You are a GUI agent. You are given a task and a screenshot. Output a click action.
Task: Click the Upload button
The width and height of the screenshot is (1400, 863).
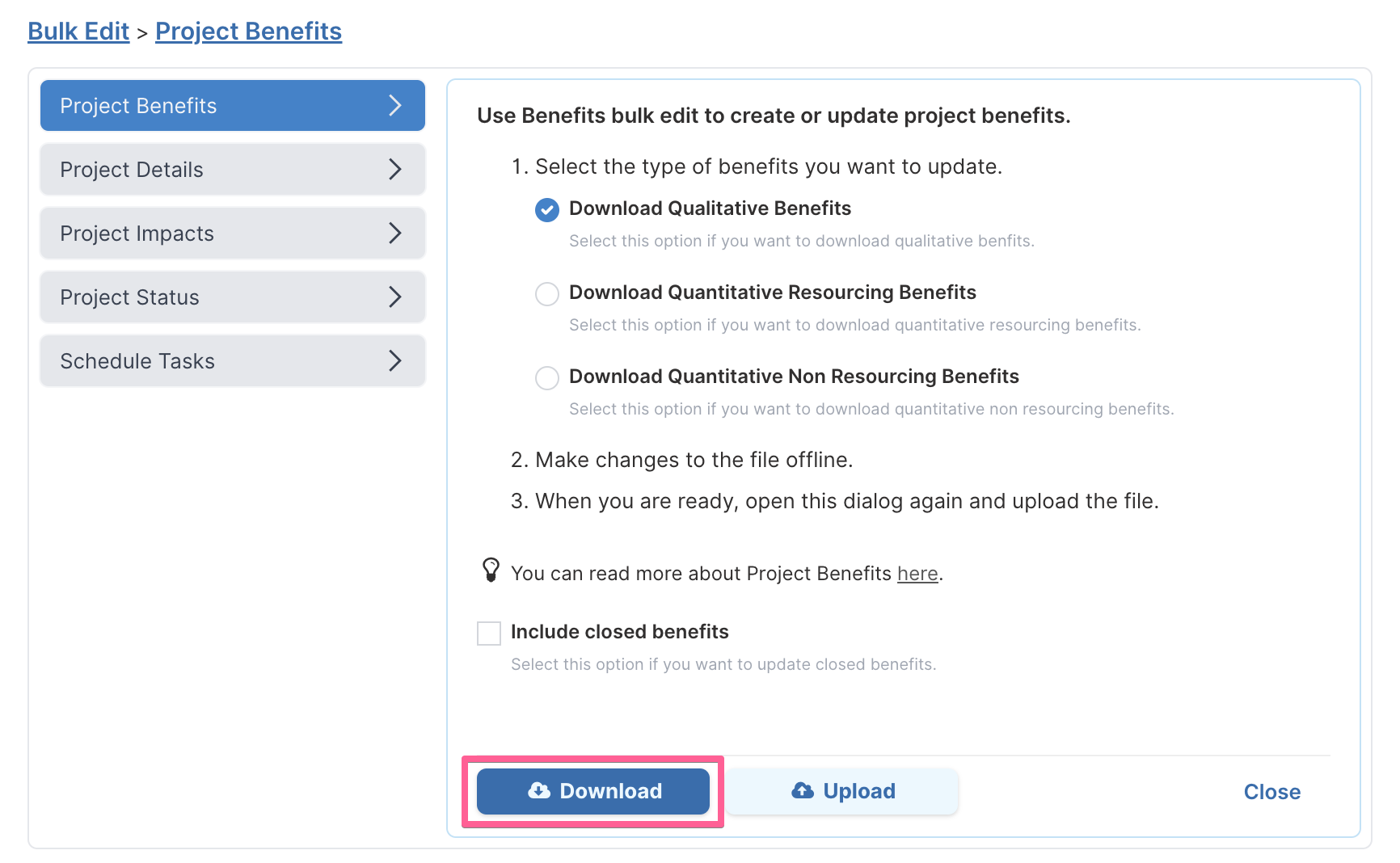tap(842, 791)
